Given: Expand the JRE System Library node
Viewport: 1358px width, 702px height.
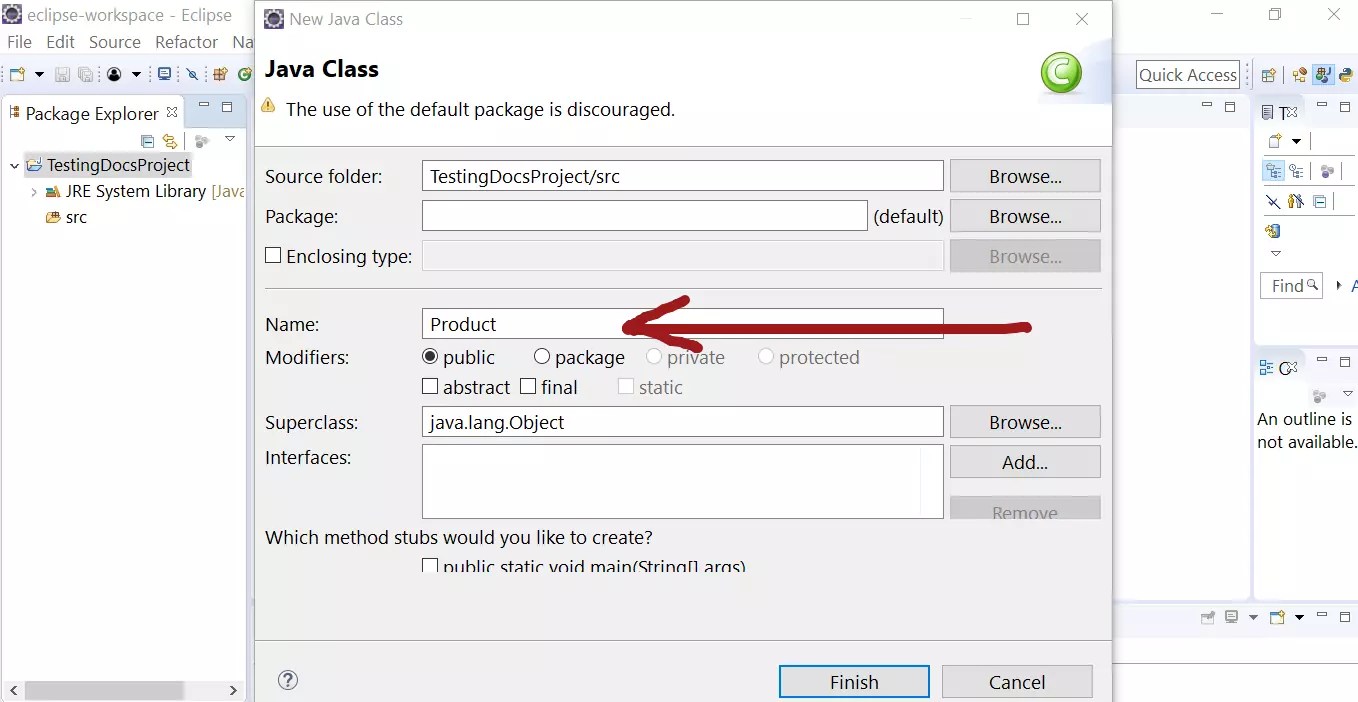Looking at the screenshot, I should [x=34, y=191].
